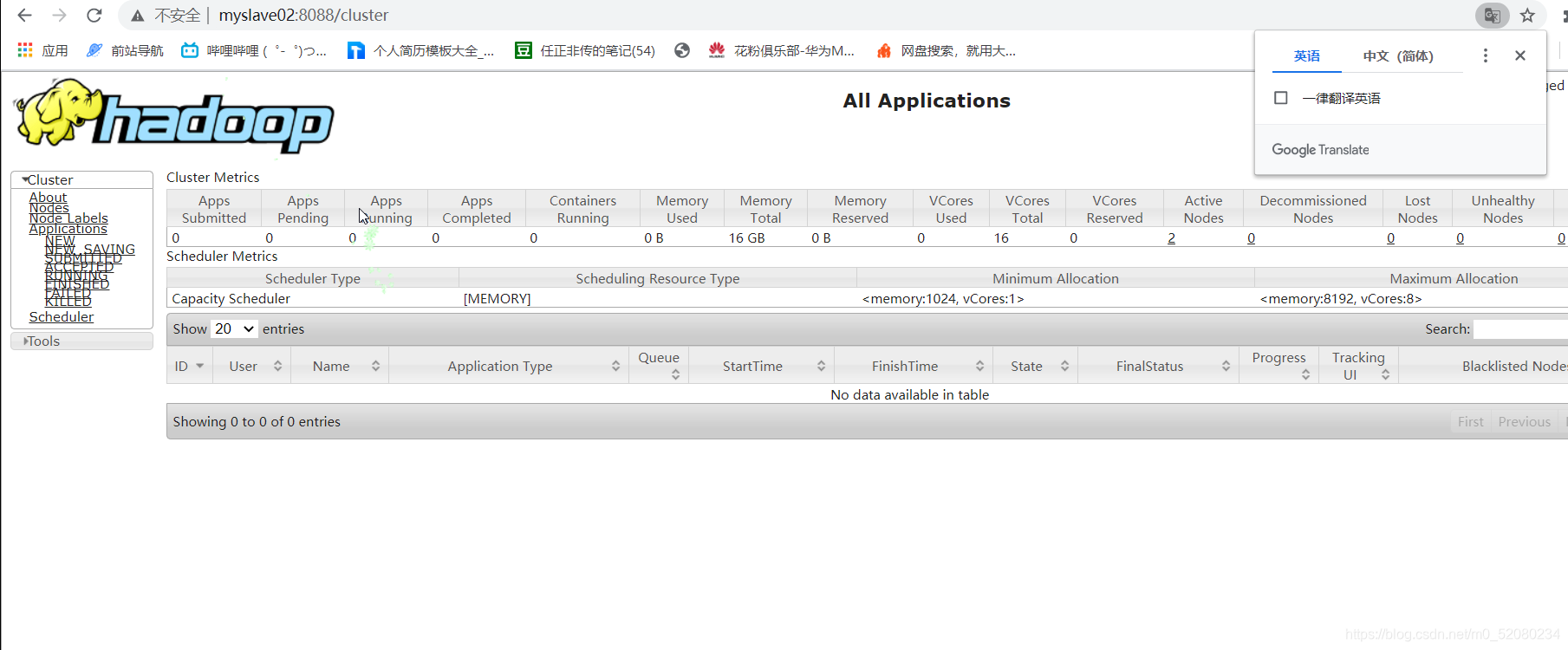The width and height of the screenshot is (1568, 650).
Task: Click the Previous pagination button
Action: pyautogui.click(x=1524, y=422)
